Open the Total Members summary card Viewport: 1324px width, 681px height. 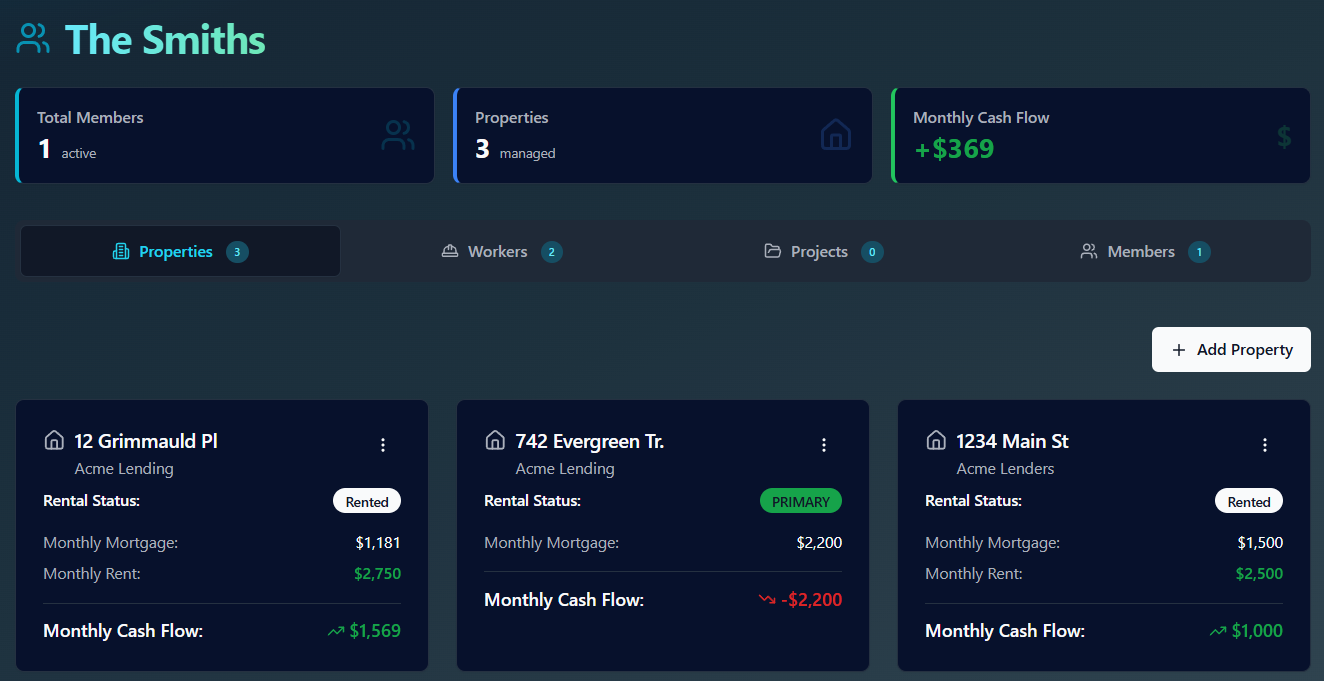(225, 135)
